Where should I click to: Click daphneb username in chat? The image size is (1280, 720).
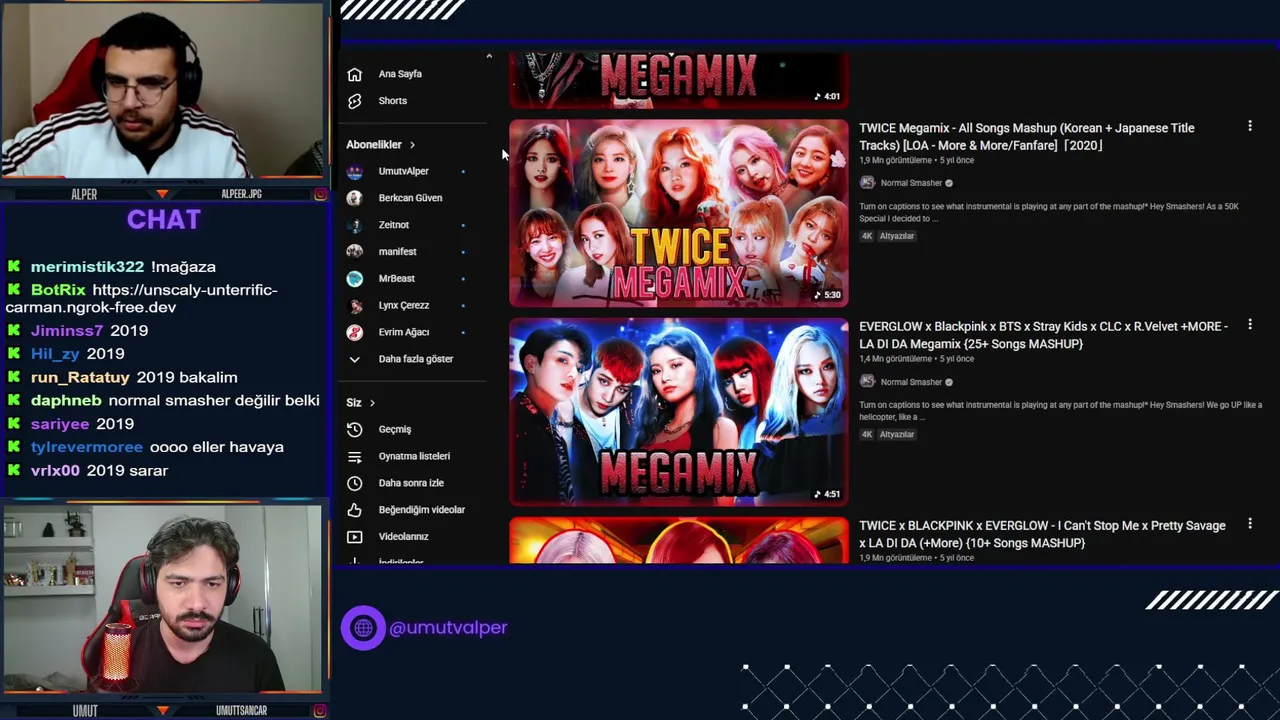66,401
